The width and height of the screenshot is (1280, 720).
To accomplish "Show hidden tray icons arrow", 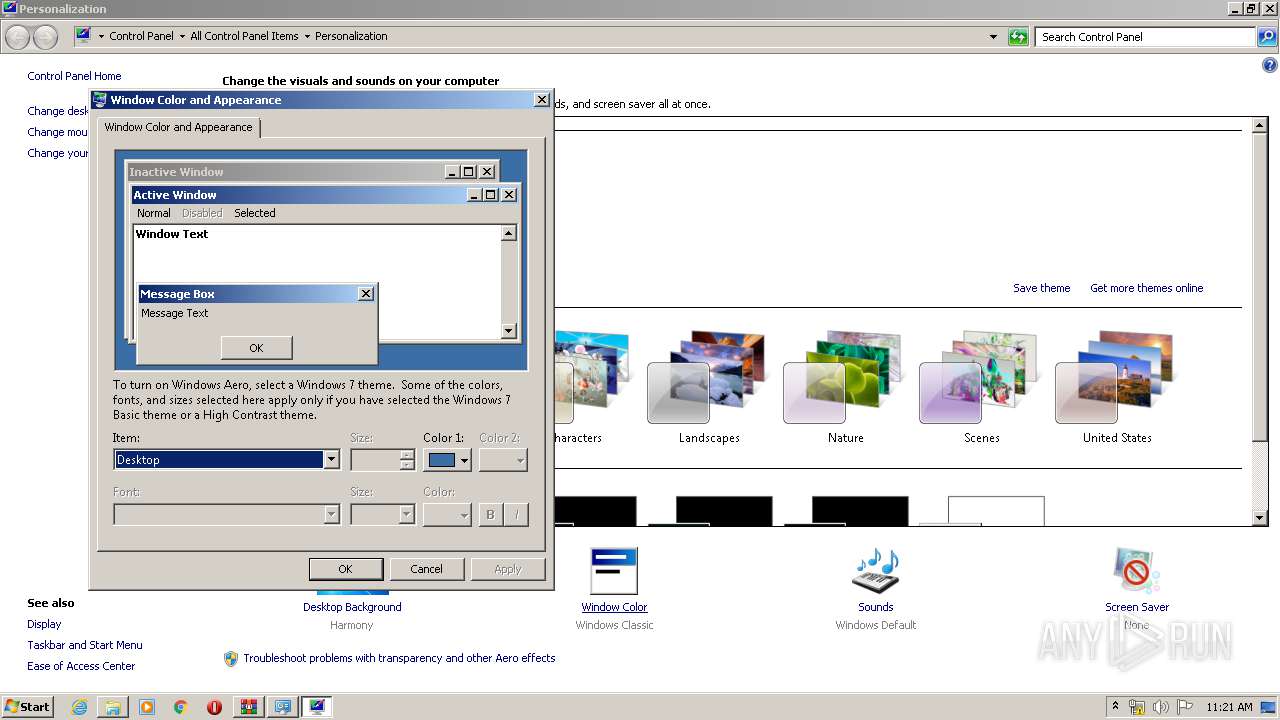I will coord(1116,707).
